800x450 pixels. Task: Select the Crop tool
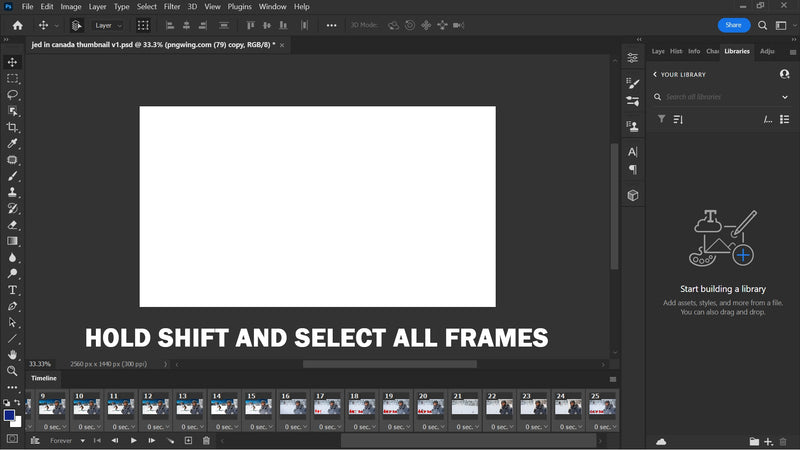click(13, 127)
